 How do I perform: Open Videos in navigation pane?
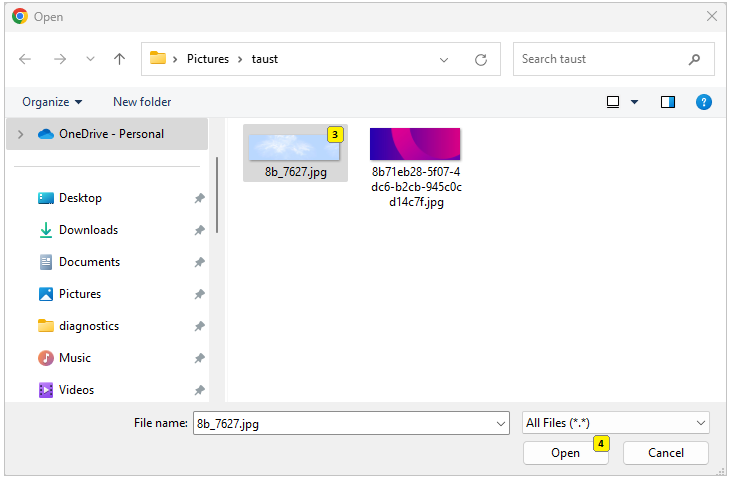76,390
